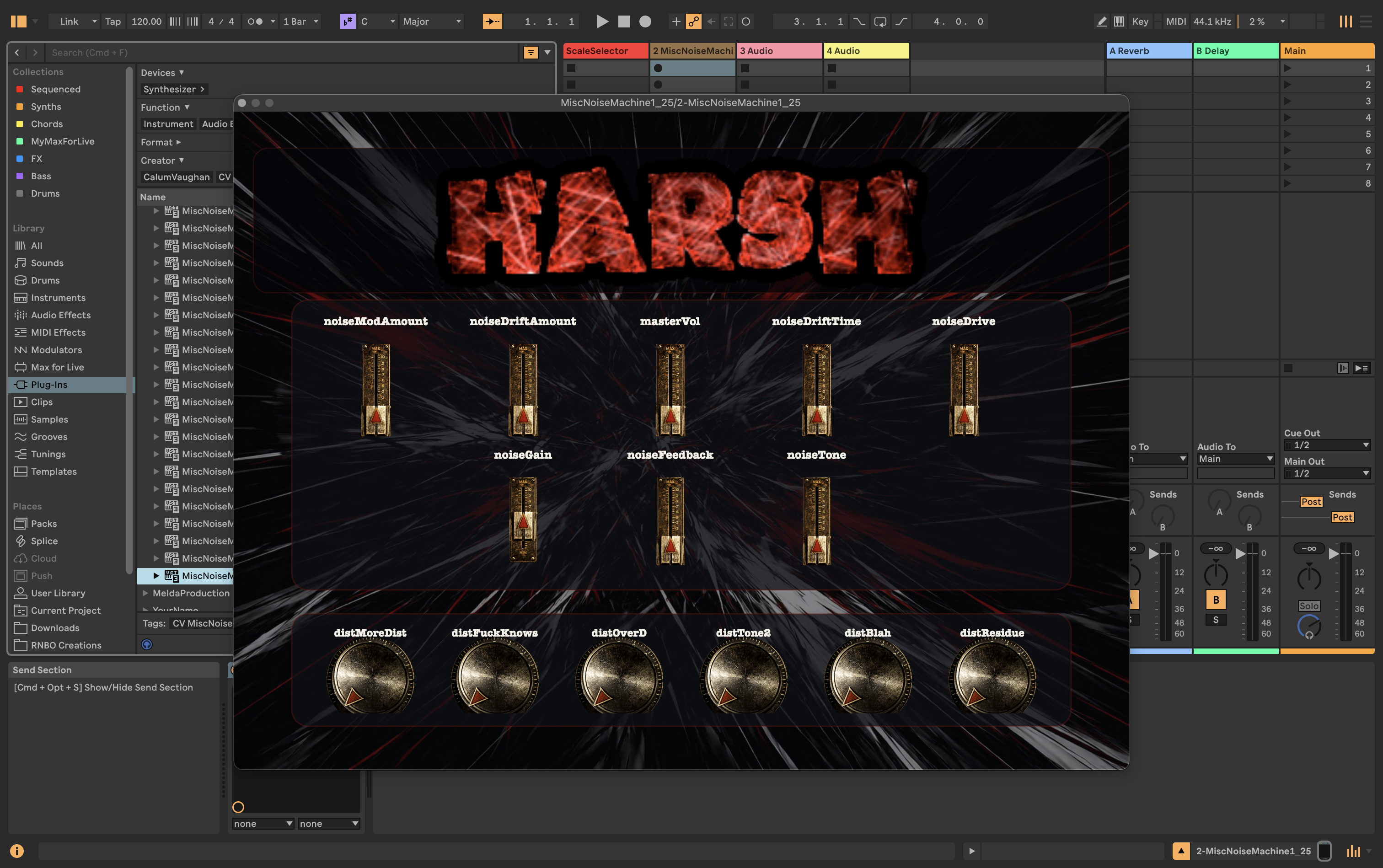This screenshot has width=1383, height=868.
Task: Toggle the Loop switch in the transport
Action: 880,21
